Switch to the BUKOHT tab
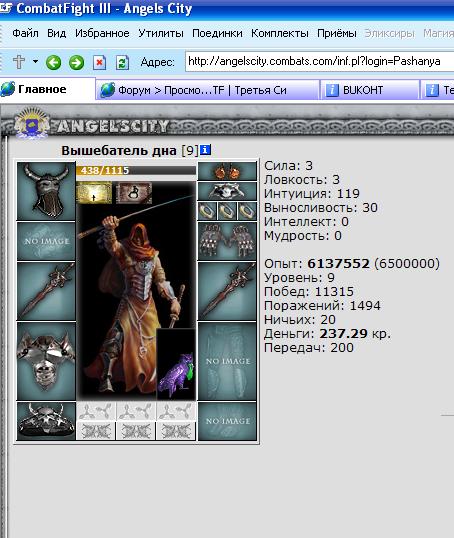Viewport: 454px width, 538px height. [370, 90]
